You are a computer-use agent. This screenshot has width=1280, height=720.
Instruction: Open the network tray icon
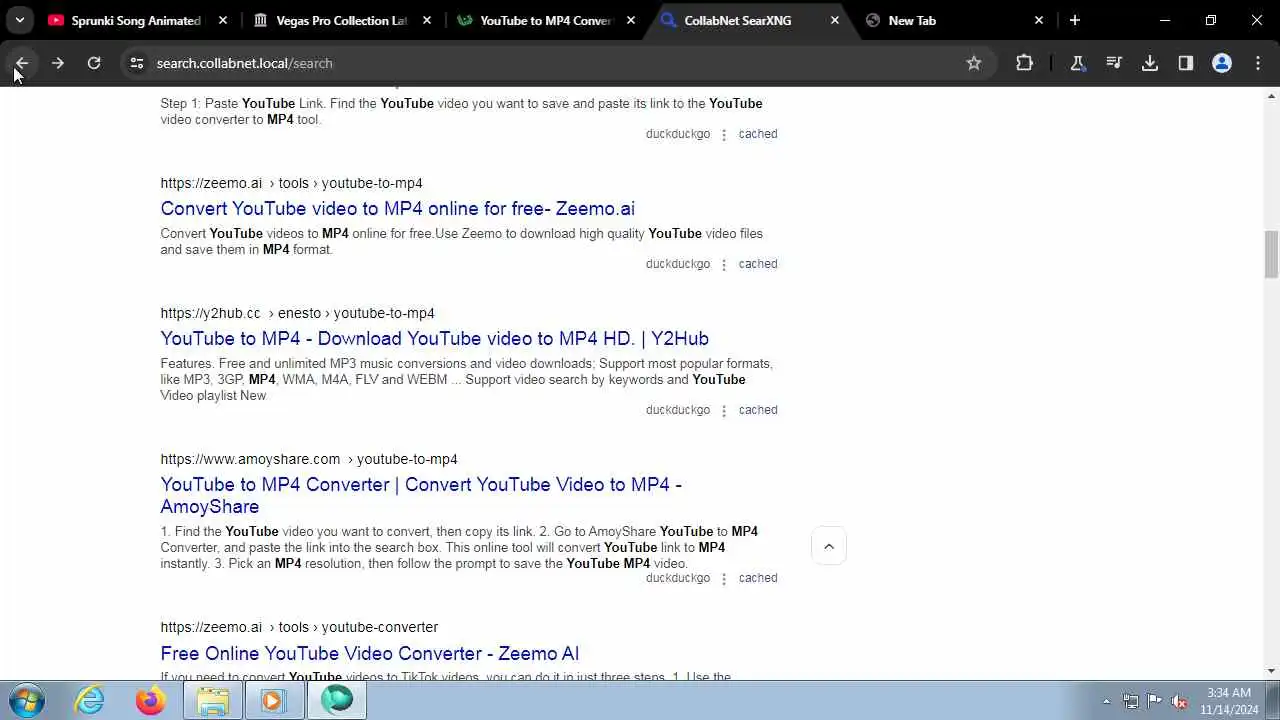tap(1130, 701)
